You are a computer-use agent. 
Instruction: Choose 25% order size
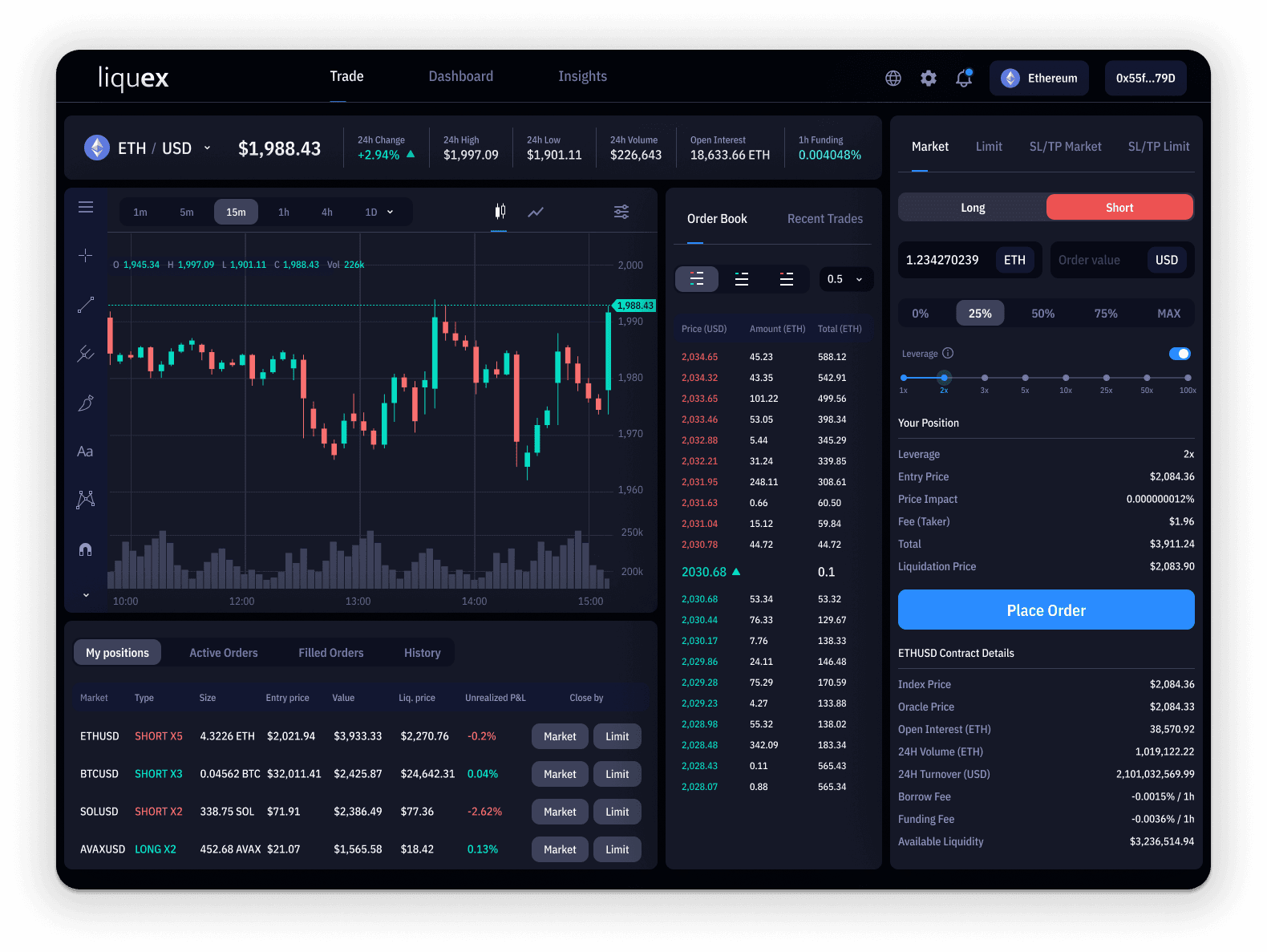tap(980, 314)
